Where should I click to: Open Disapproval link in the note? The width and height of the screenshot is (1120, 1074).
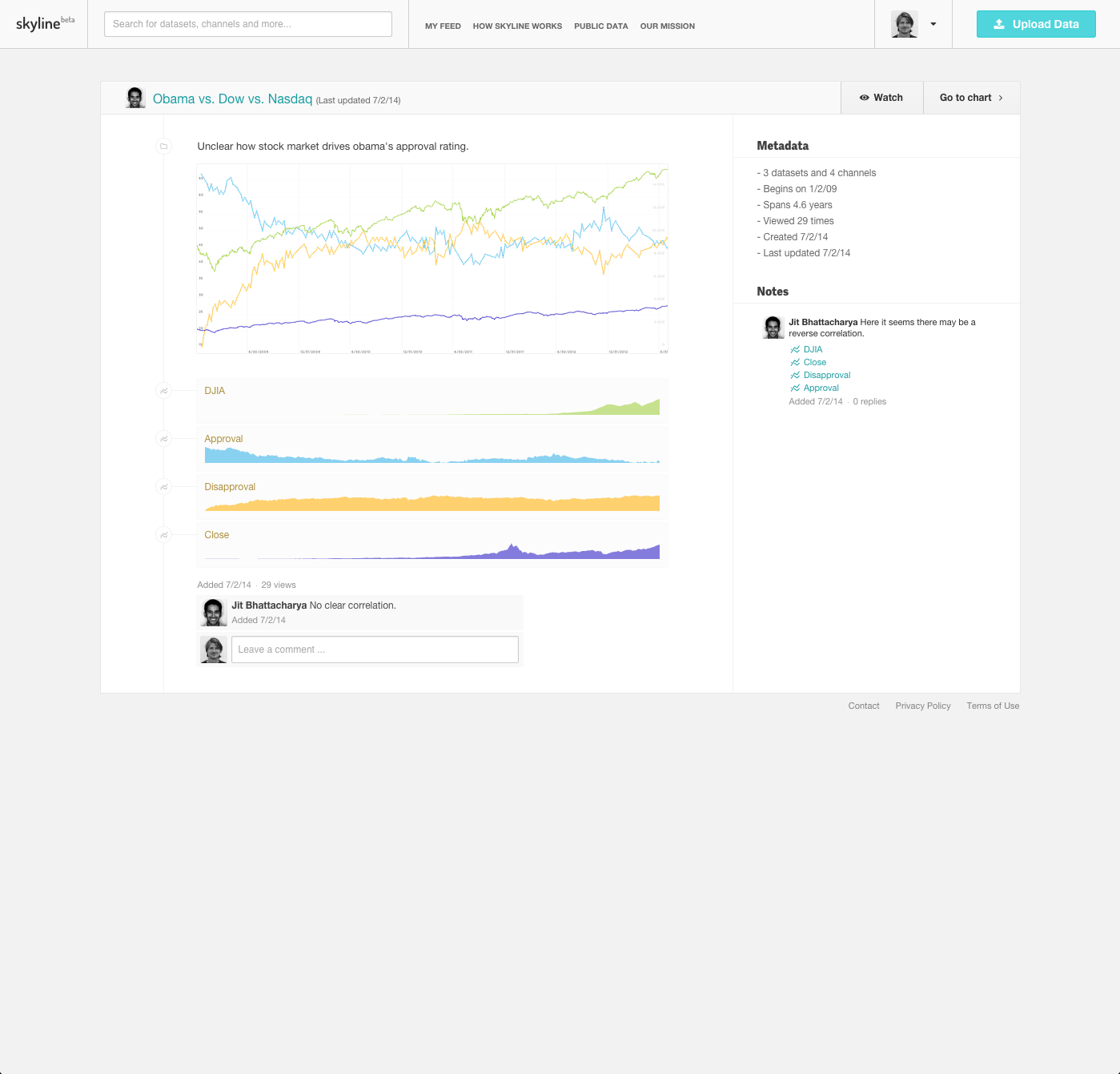(827, 375)
